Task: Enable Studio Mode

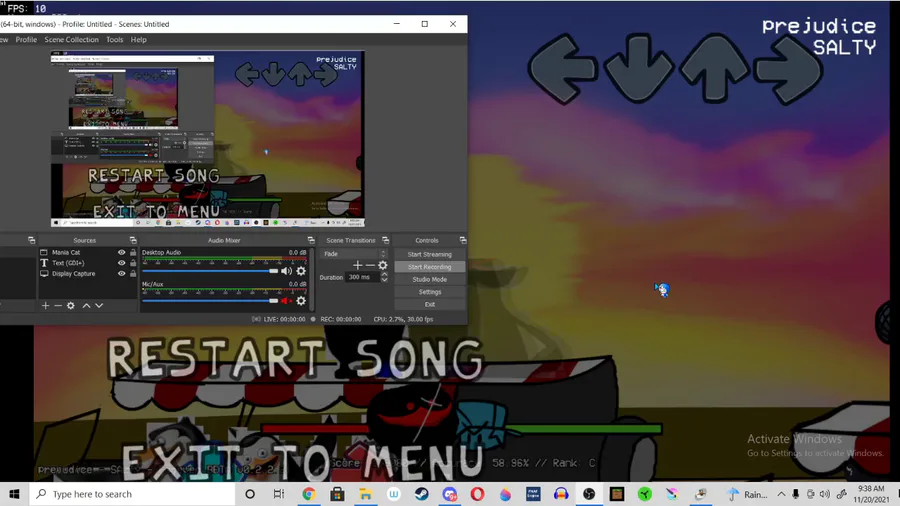Action: click(429, 279)
